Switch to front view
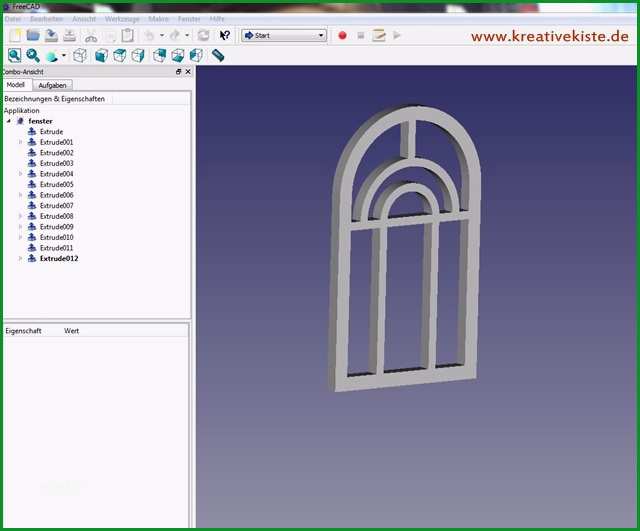Viewport: 640px width, 531px height. 101,56
